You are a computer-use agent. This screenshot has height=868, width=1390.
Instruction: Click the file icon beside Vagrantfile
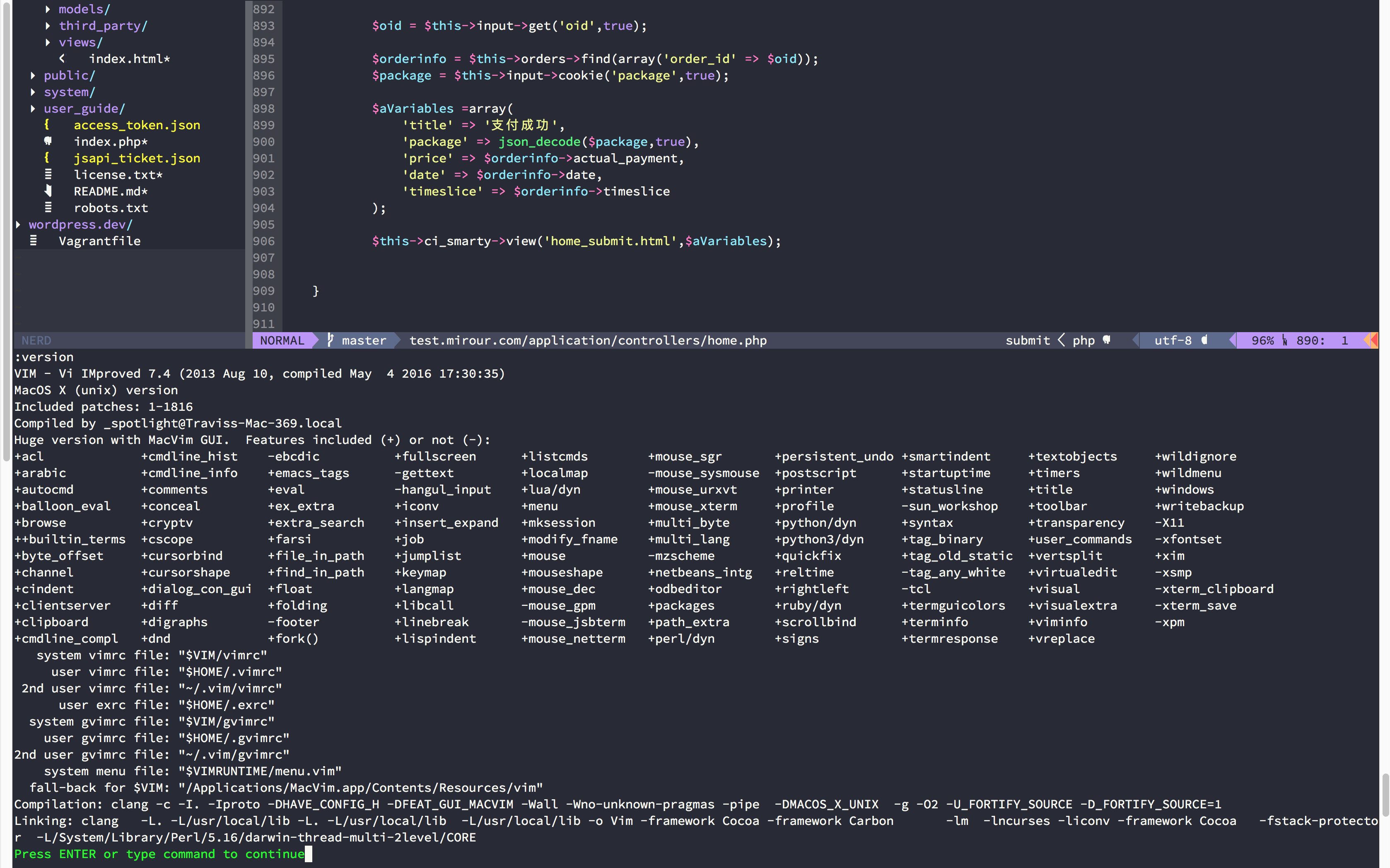click(x=33, y=241)
